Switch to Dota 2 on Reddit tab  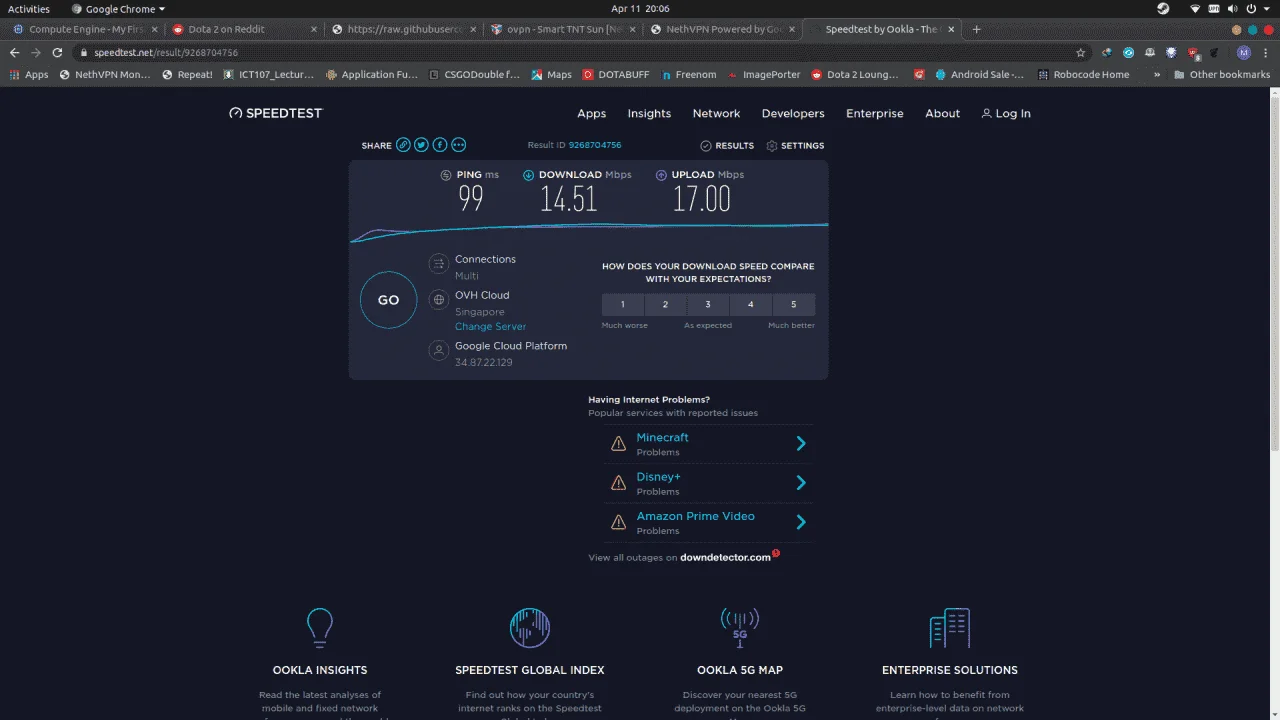[x=242, y=29]
